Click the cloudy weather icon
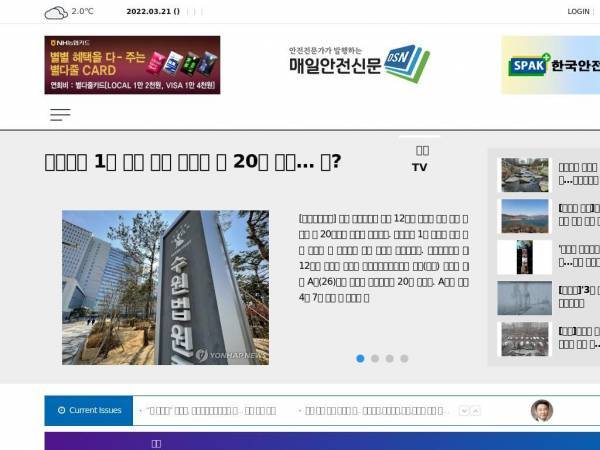Screen dimensions: 600x450 click(x=56, y=13)
